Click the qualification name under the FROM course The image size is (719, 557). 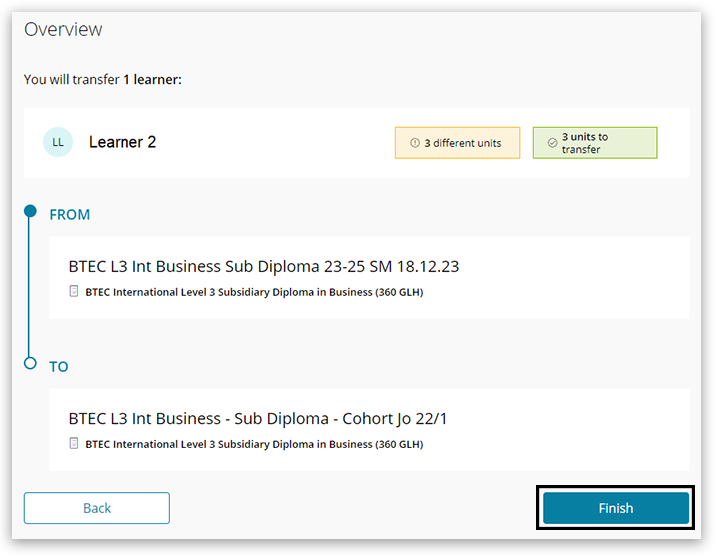tap(254, 292)
